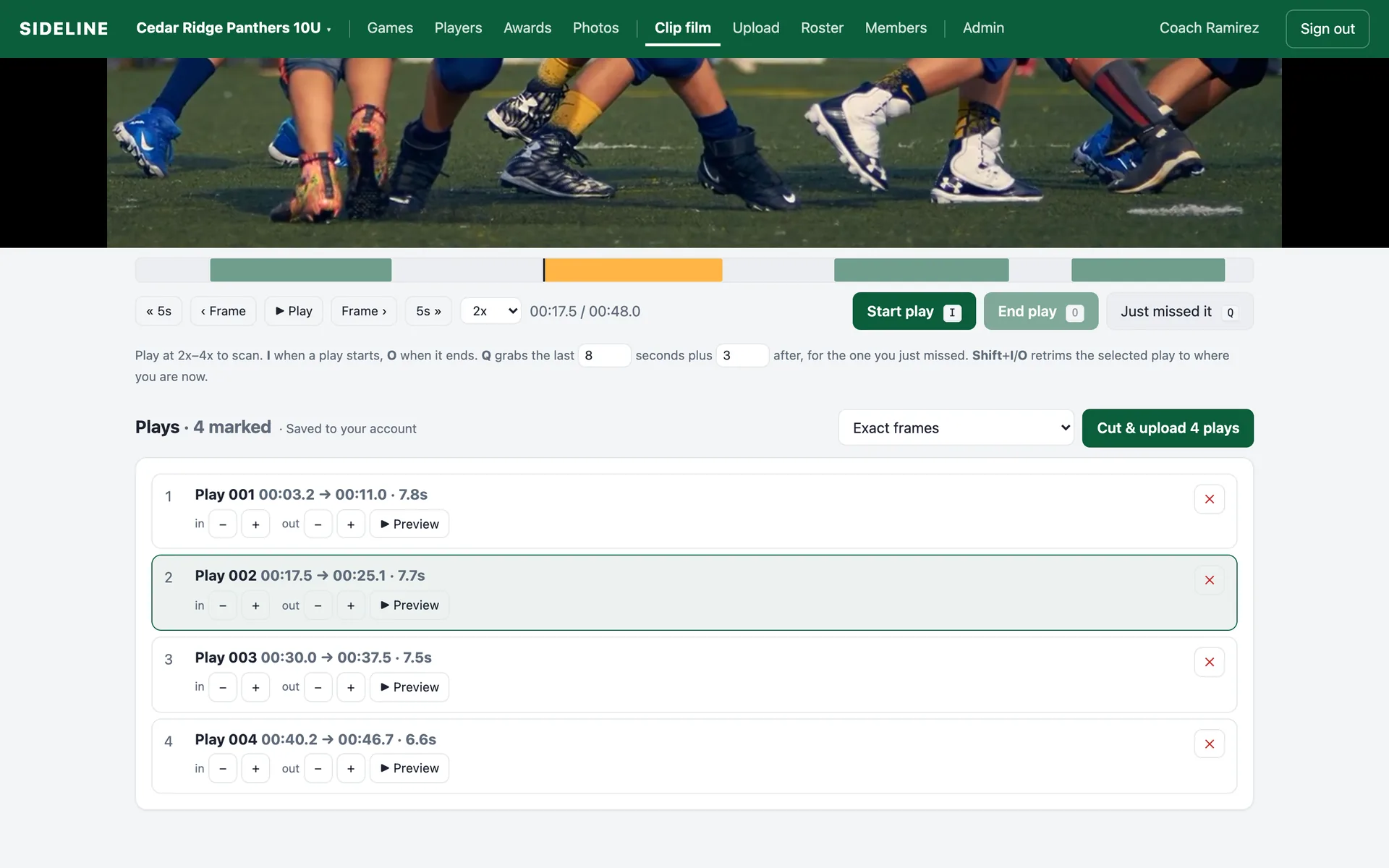The image size is (1389, 868).
Task: Step back one frame
Action: click(x=223, y=311)
